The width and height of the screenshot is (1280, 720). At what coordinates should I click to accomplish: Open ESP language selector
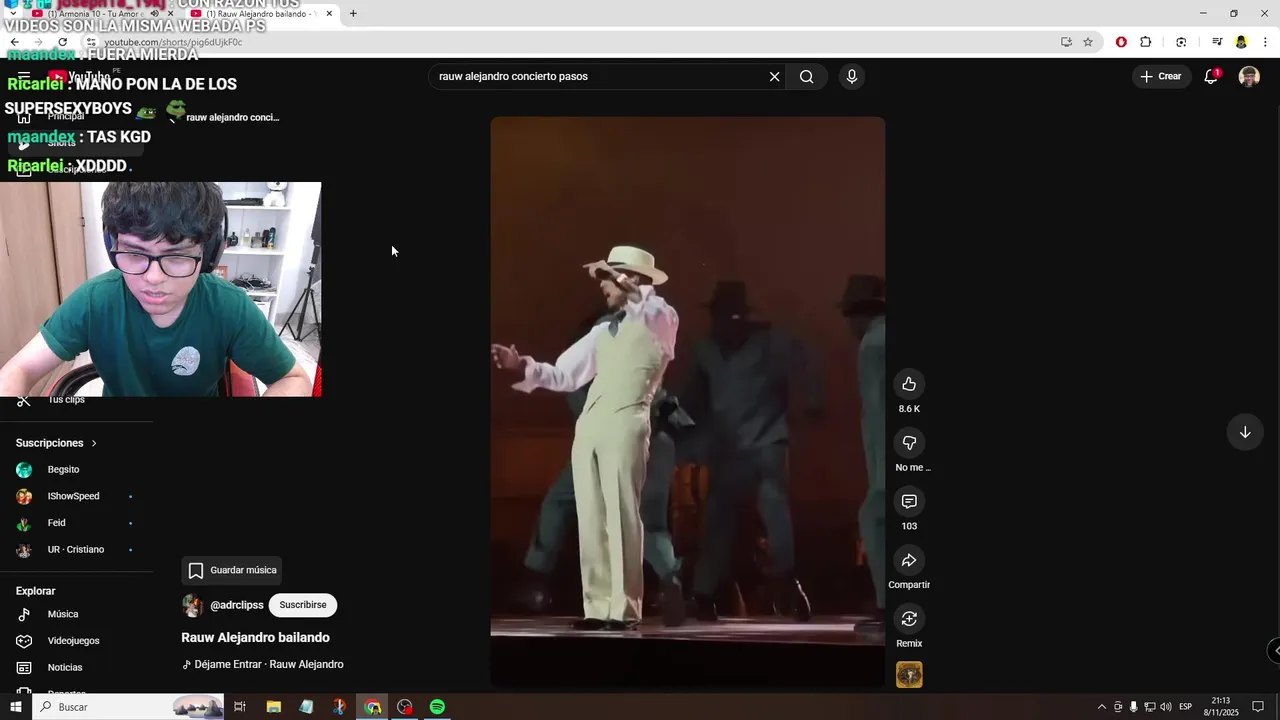(1186, 707)
